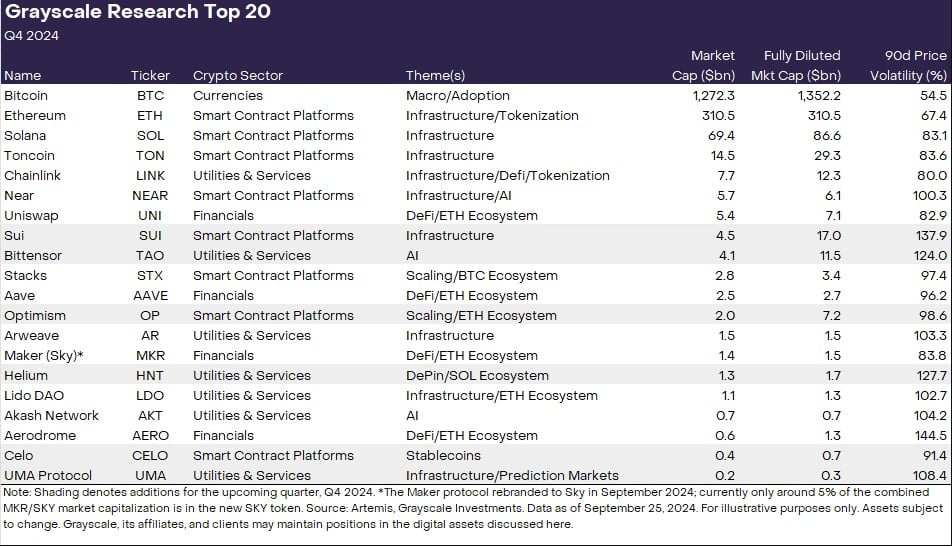This screenshot has height=546, width=952.
Task: Click the Aerodrome name cell
Action: [38, 435]
